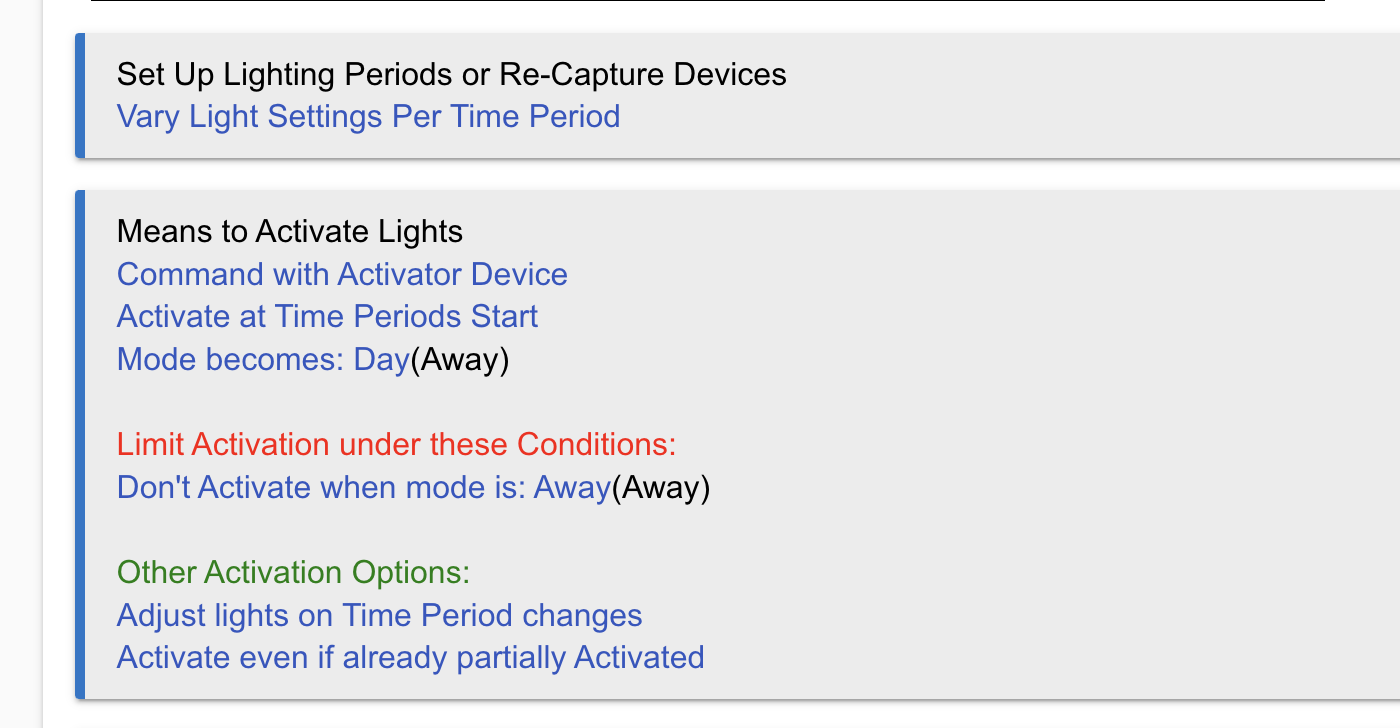The image size is (1400, 728).
Task: Click the Means to Activate Lights heading
Action: point(290,231)
